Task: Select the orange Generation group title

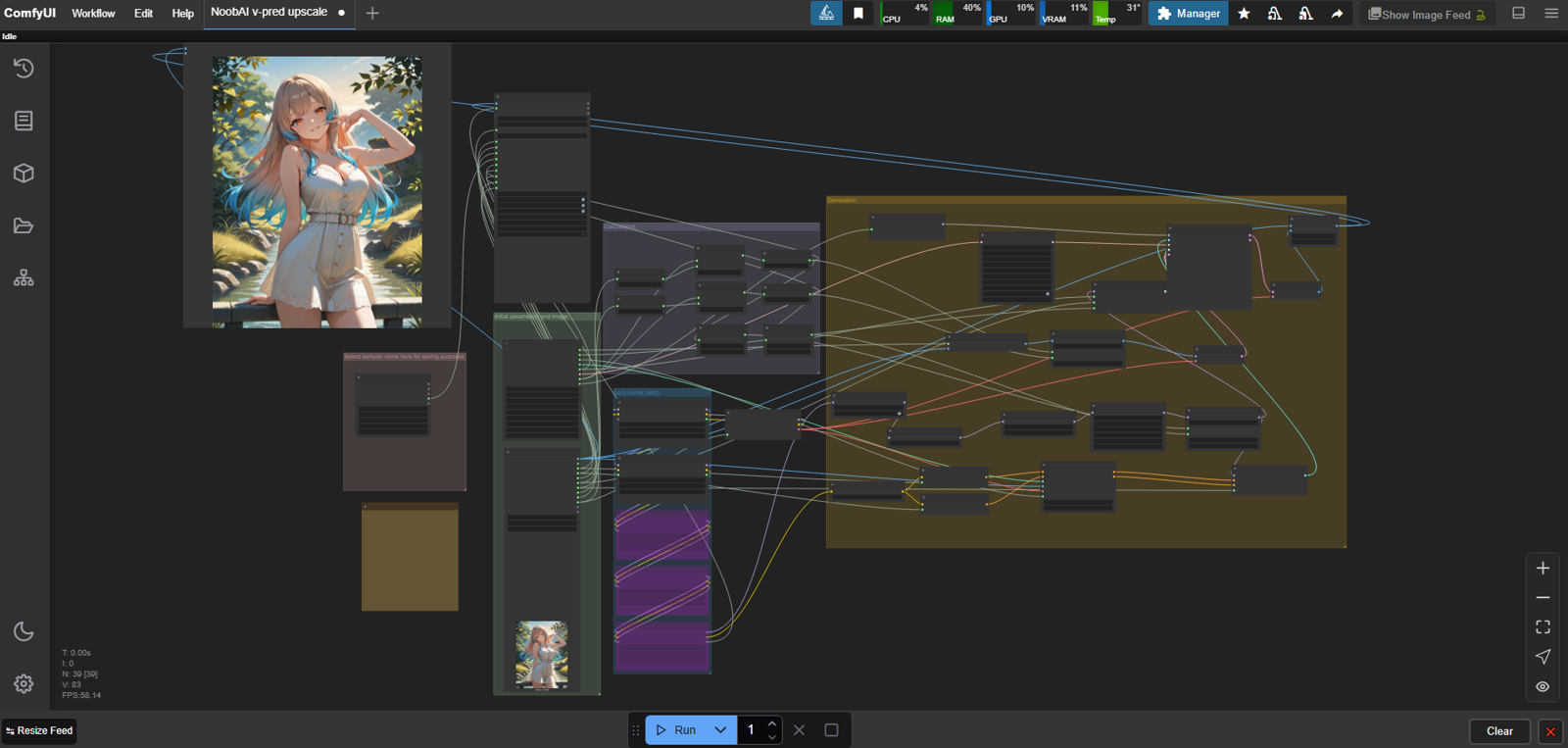Action: pyautogui.click(x=842, y=200)
